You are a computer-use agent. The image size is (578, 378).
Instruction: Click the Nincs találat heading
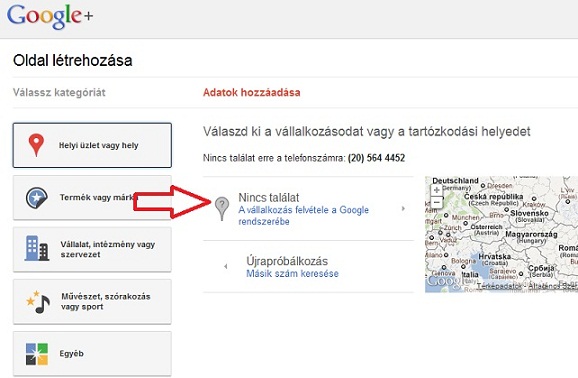point(269,197)
